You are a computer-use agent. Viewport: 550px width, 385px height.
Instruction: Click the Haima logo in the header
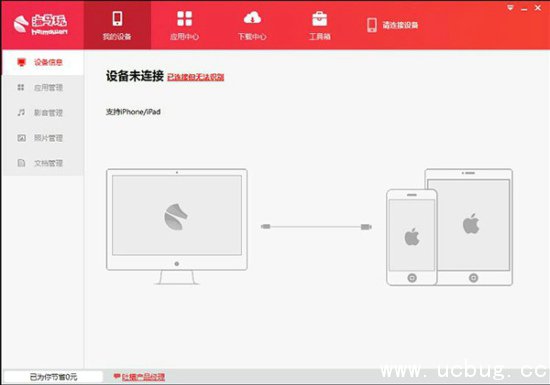pos(41,25)
